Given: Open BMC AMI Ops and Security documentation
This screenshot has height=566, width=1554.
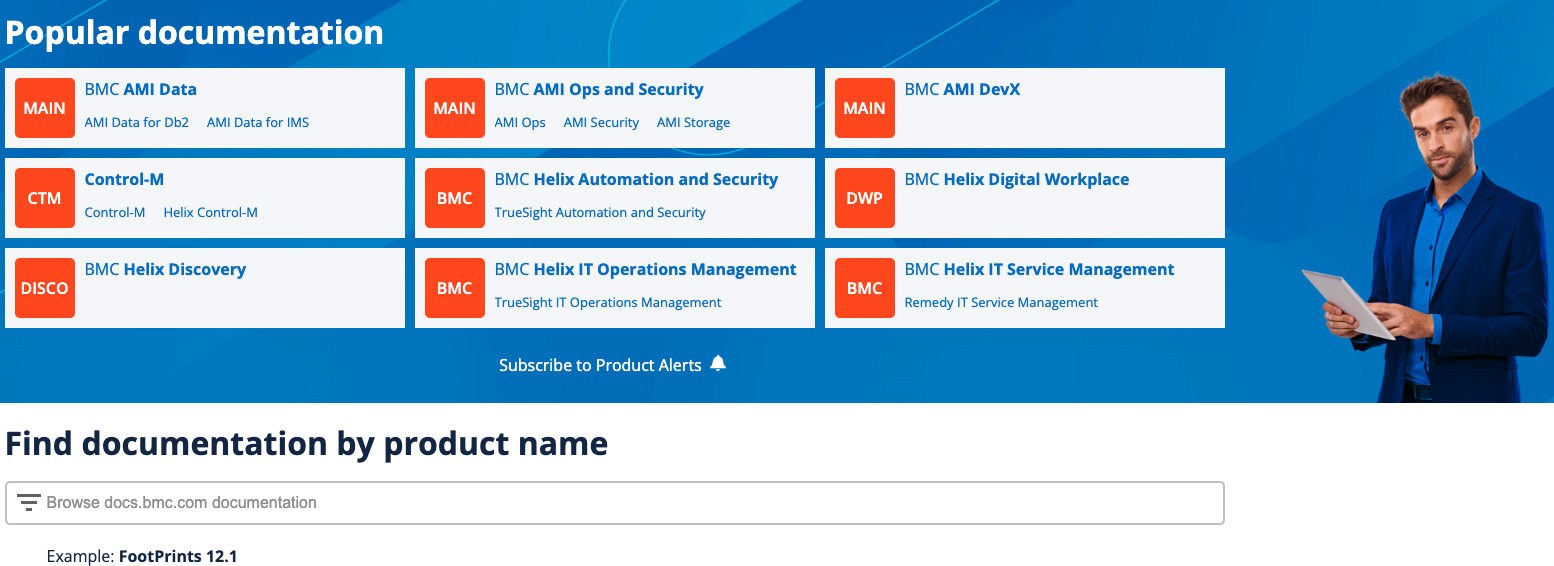Looking at the screenshot, I should (599, 89).
